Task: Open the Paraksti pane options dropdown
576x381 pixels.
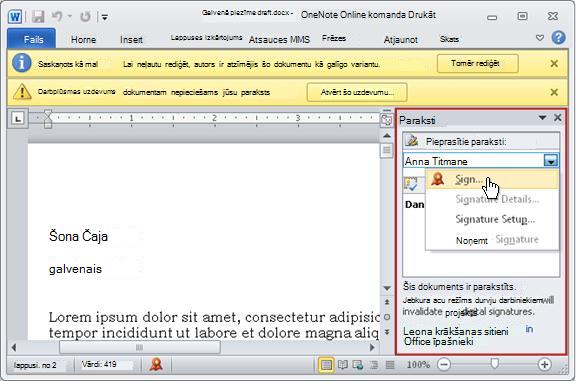Action: 542,118
